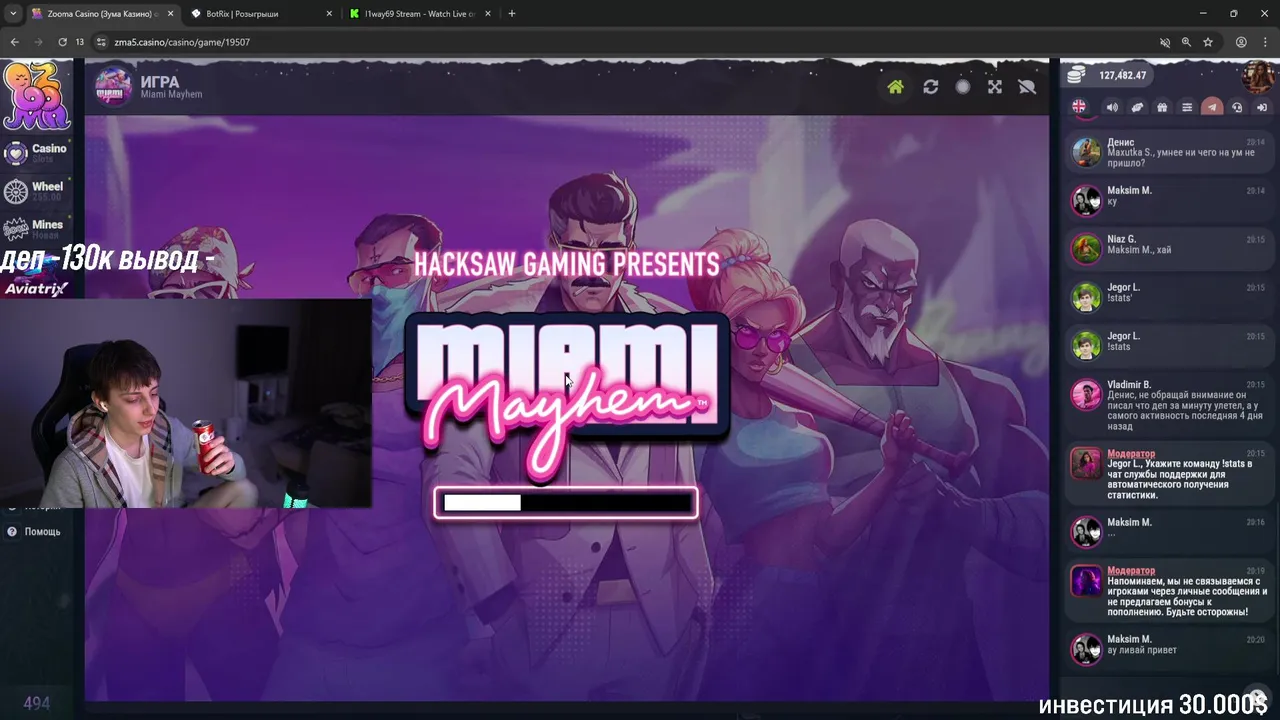Open the profile avatar picture
Screen dimensions: 1280x720
click(1258, 75)
